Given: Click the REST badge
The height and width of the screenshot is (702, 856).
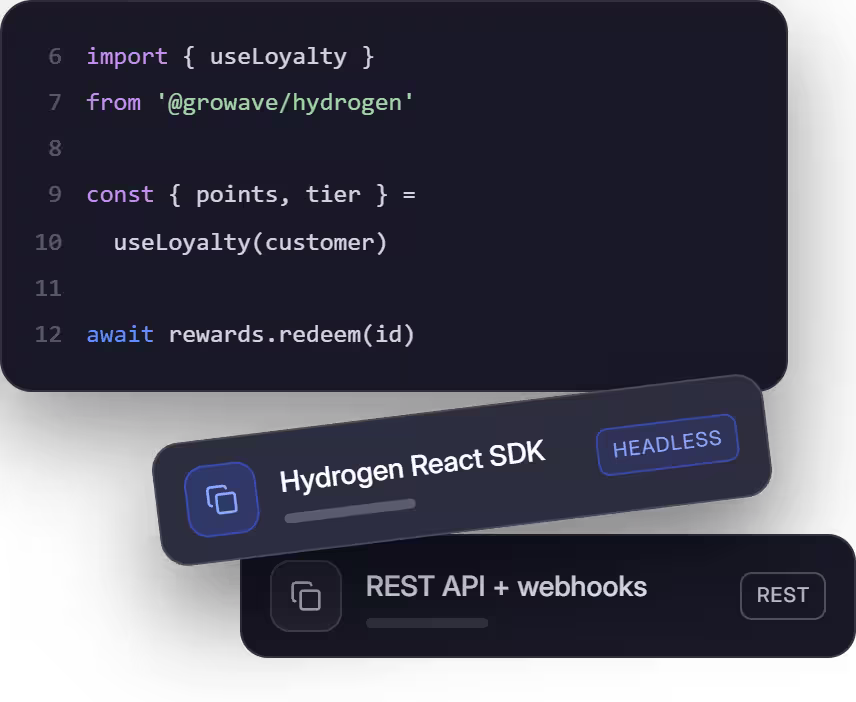Looking at the screenshot, I should coord(782,595).
